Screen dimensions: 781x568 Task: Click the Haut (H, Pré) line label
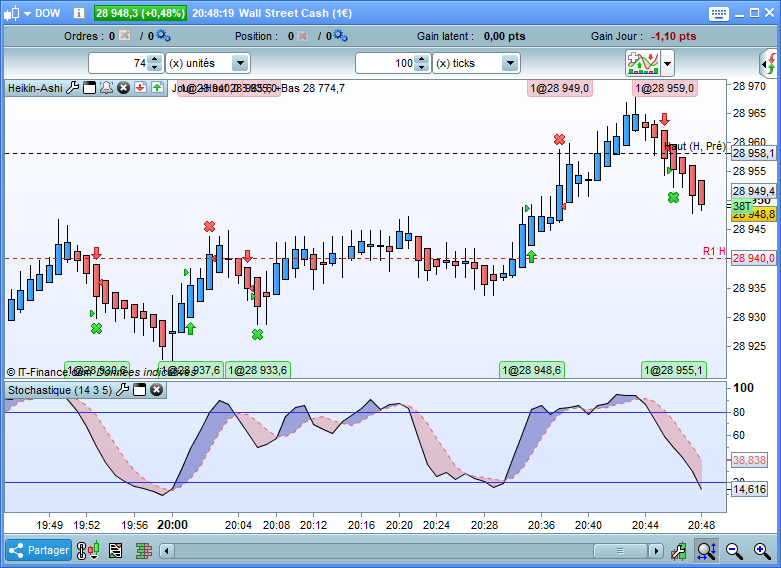point(695,146)
